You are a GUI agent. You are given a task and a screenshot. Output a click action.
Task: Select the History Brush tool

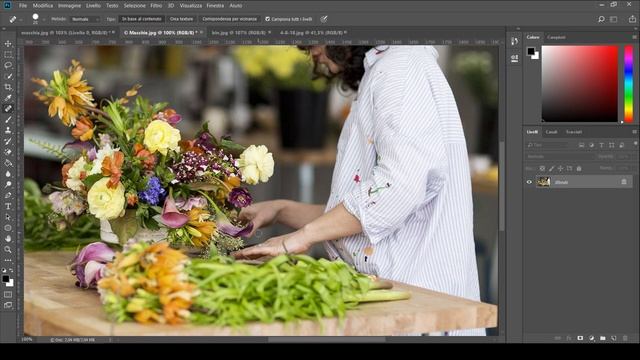(8, 141)
